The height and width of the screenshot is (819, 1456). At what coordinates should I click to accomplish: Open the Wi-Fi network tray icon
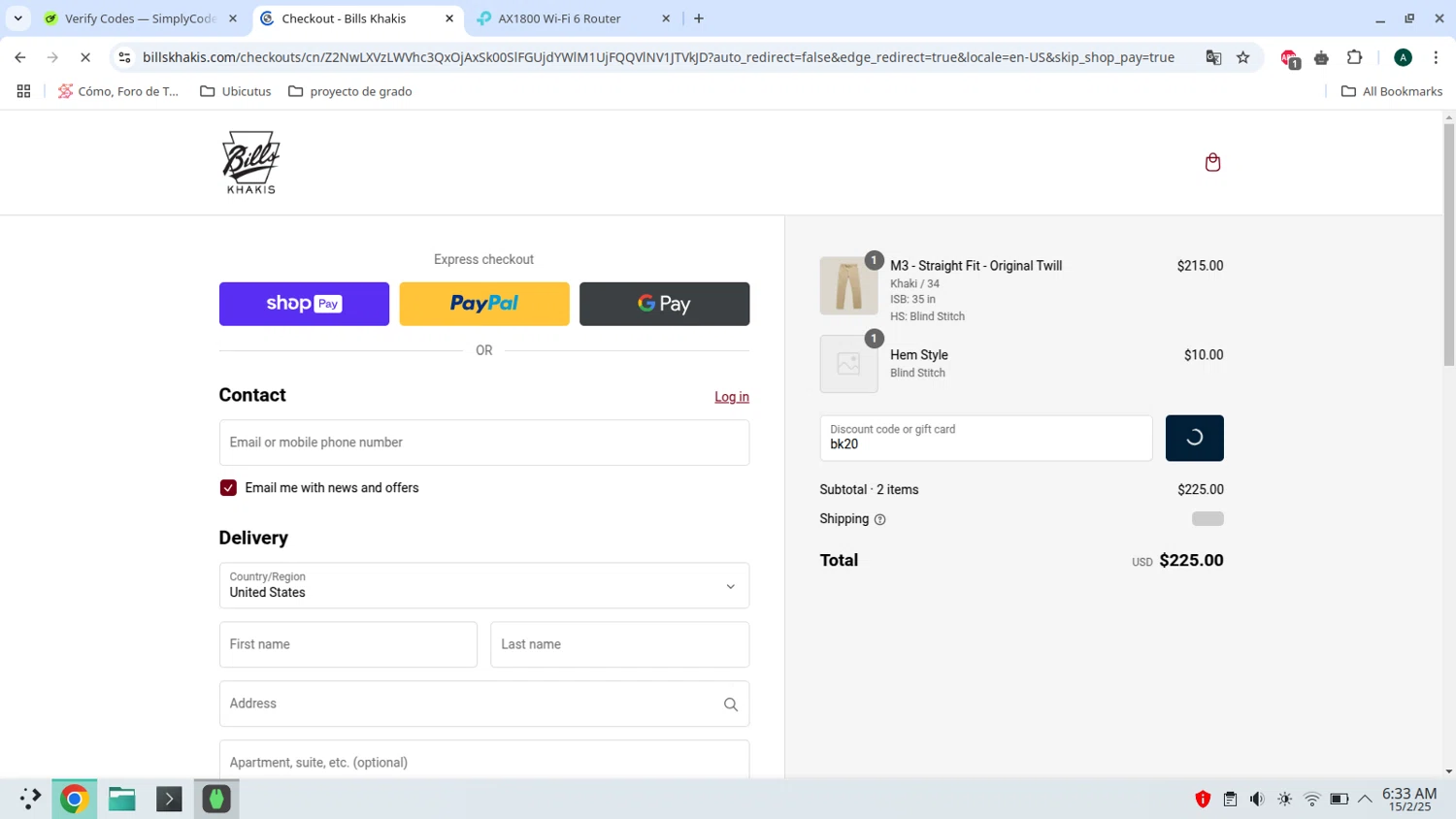pos(1311,800)
